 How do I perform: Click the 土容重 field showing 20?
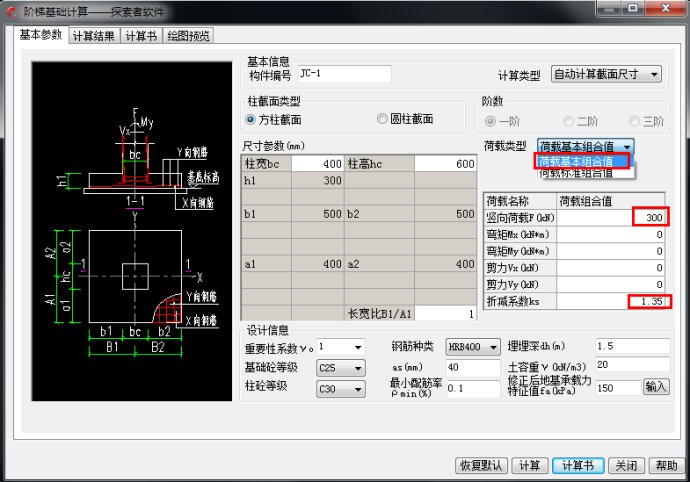tap(632, 364)
